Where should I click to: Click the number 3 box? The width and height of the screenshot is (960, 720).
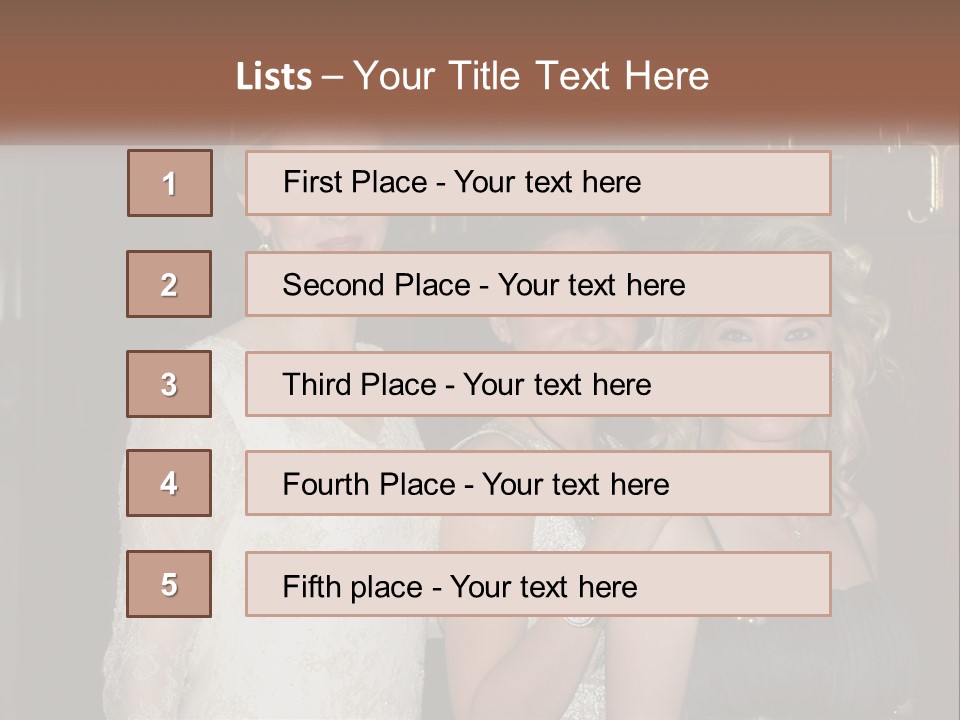click(169, 384)
